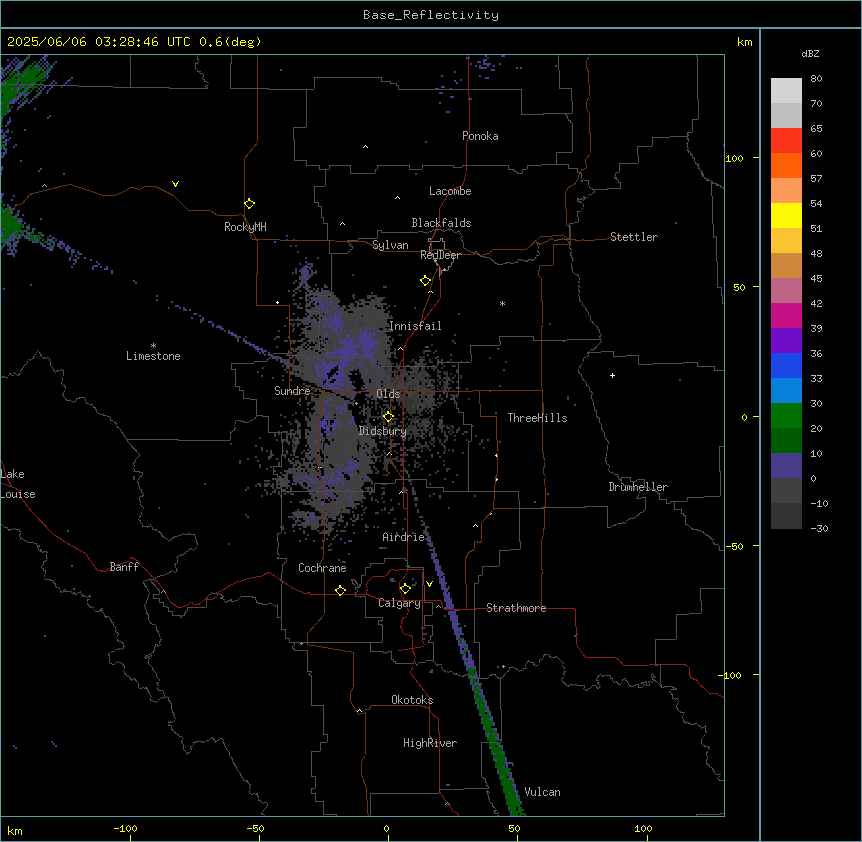Select the purple 0-10 dBZ color swatch
862x842 pixels.
(x=786, y=466)
